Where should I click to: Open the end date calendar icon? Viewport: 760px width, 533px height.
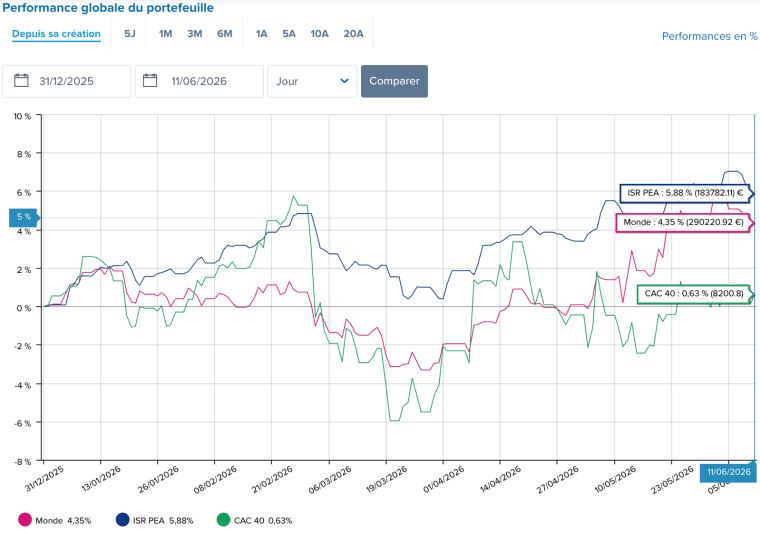[150, 80]
